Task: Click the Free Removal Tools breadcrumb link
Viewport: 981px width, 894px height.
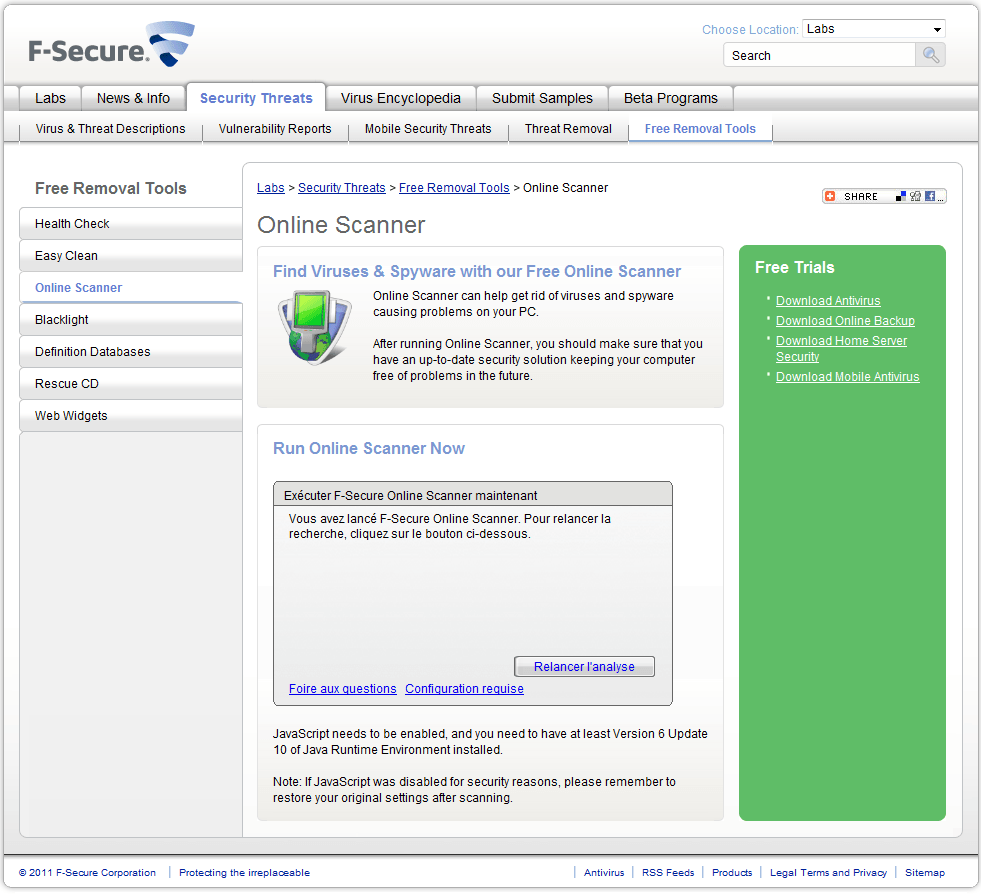Action: [454, 188]
